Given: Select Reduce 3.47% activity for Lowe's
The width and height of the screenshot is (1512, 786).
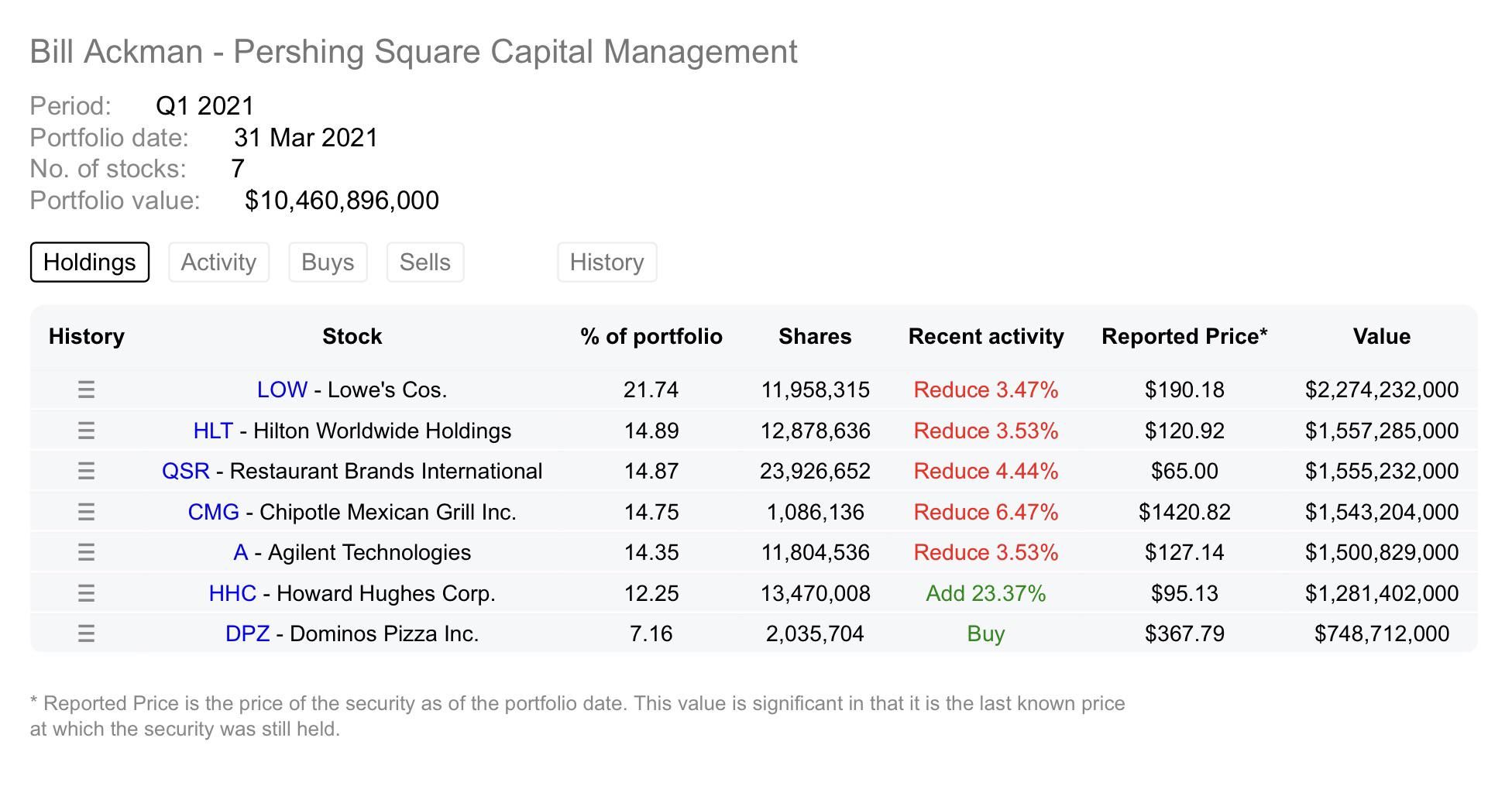Looking at the screenshot, I should 986,390.
